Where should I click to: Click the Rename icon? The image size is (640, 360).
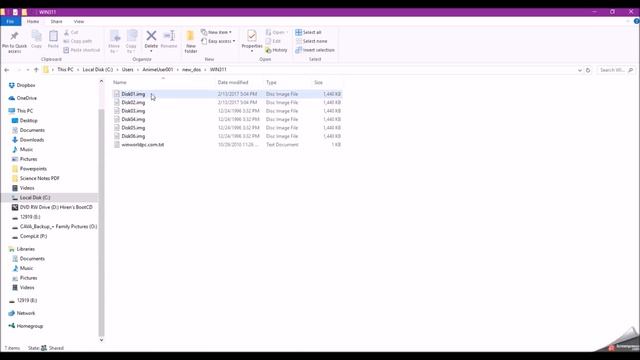pyautogui.click(x=169, y=36)
